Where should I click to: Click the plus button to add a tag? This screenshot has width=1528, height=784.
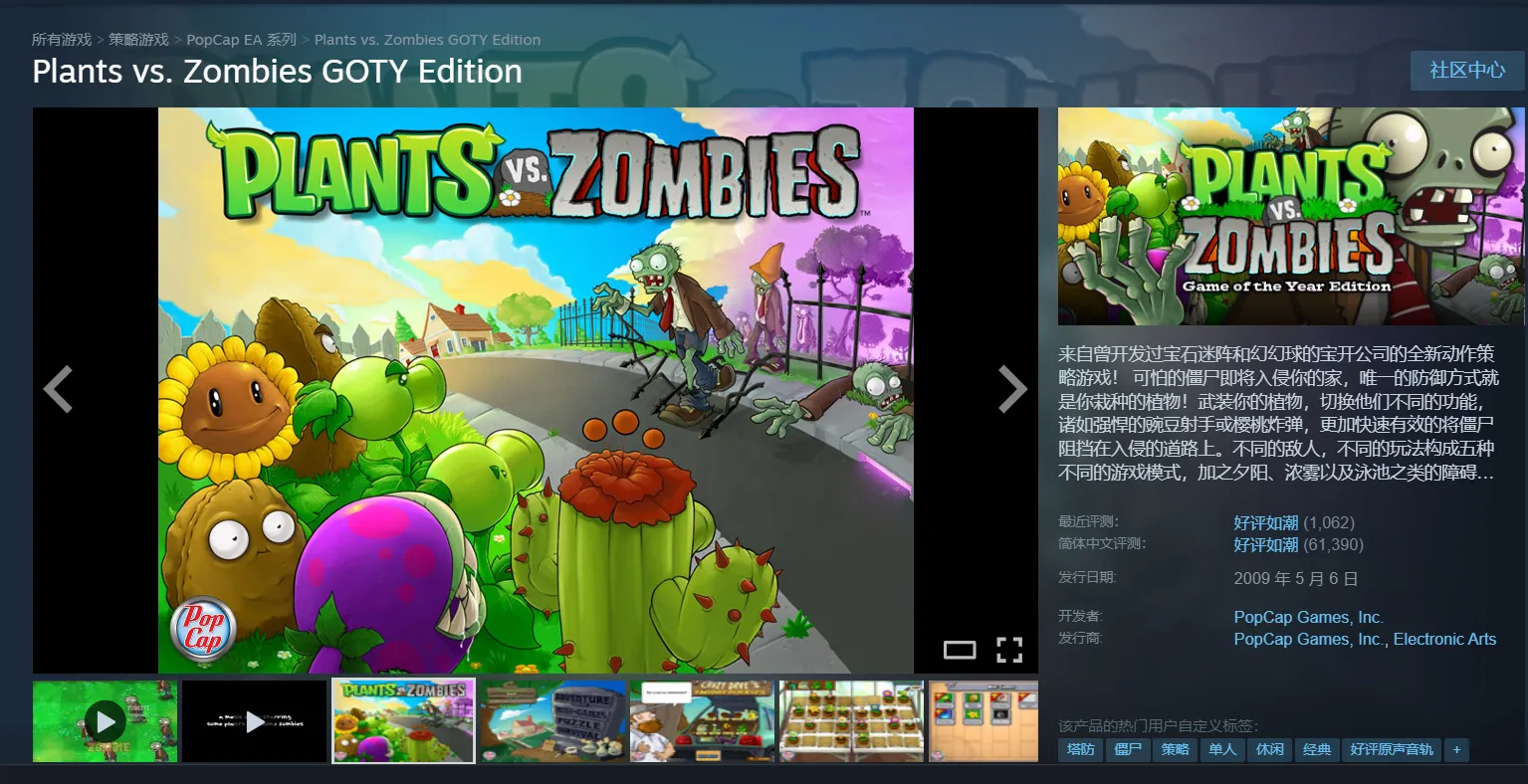click(x=1456, y=749)
